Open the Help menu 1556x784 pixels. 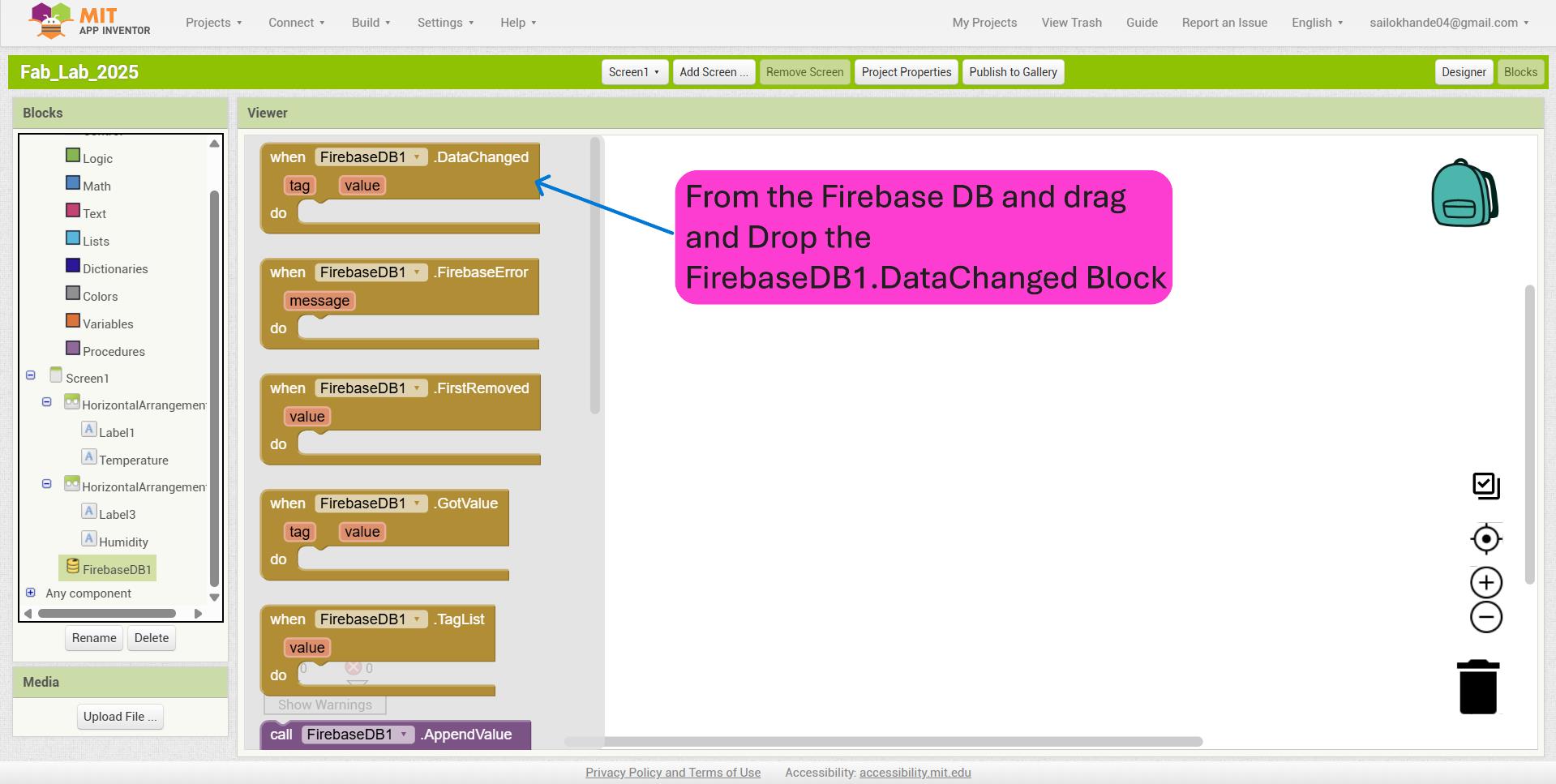point(518,23)
